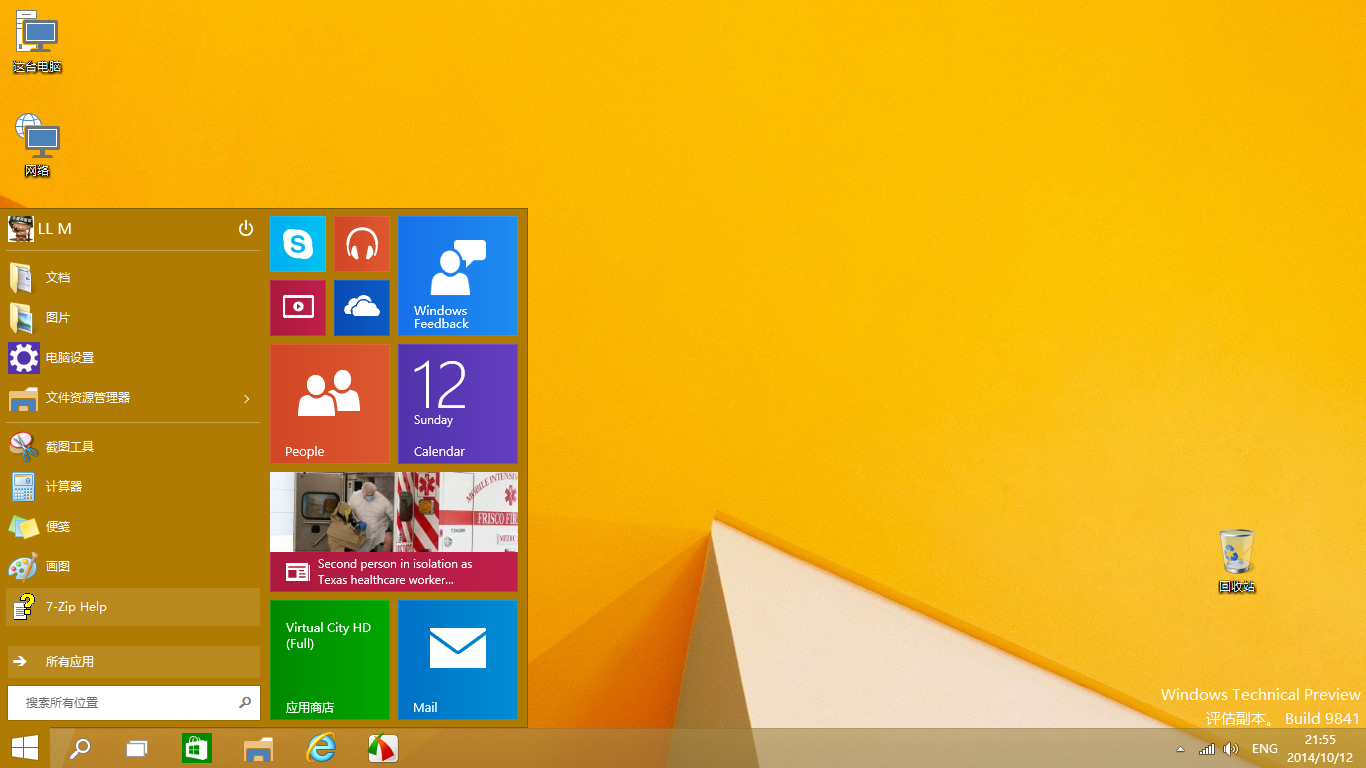Open the taskbar Search magnifier
This screenshot has height=768, width=1366.
80,748
